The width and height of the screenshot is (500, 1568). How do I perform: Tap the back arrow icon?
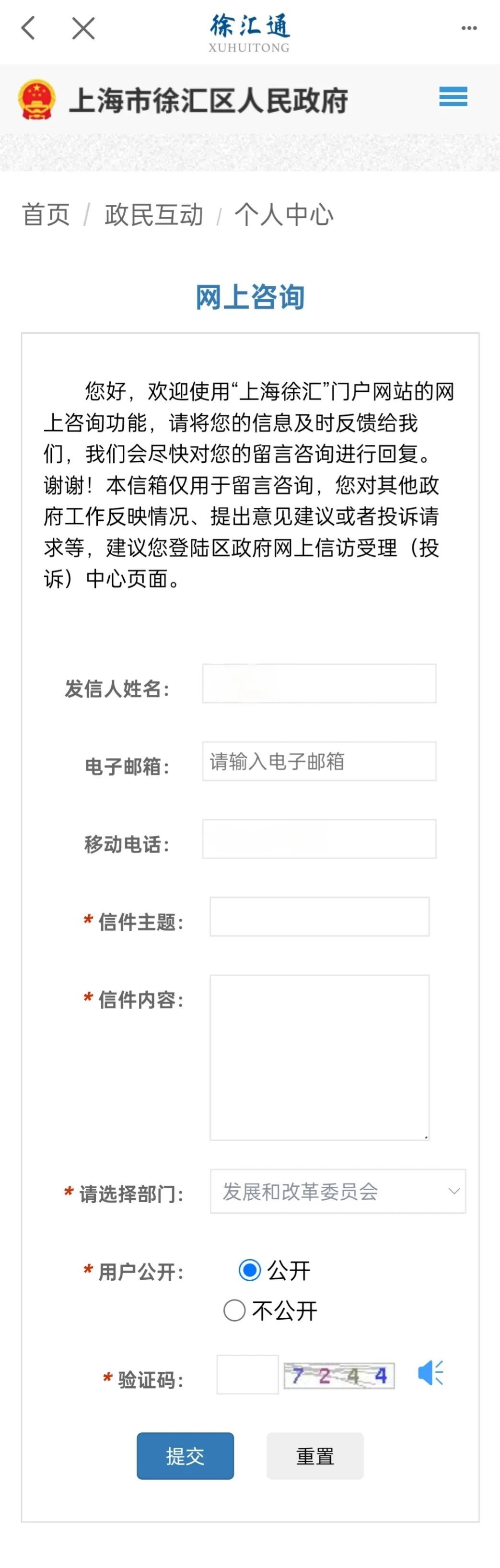click(28, 27)
